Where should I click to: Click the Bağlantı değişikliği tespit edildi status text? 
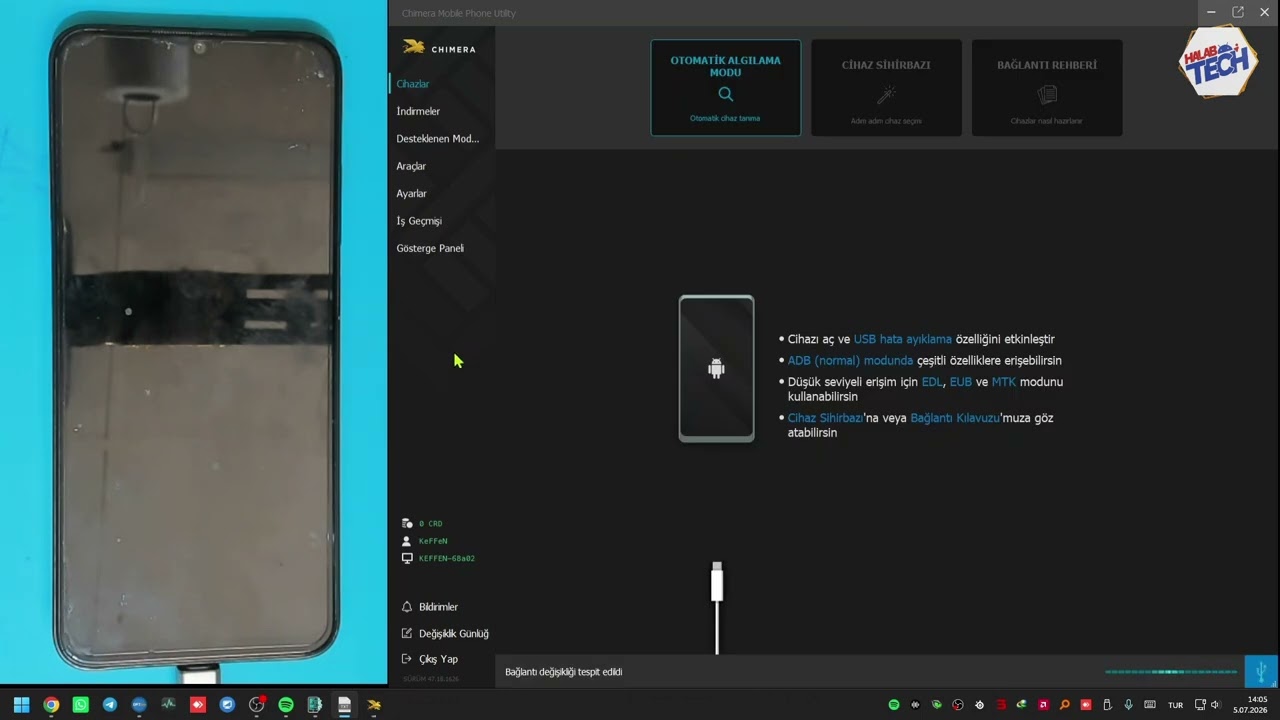564,672
